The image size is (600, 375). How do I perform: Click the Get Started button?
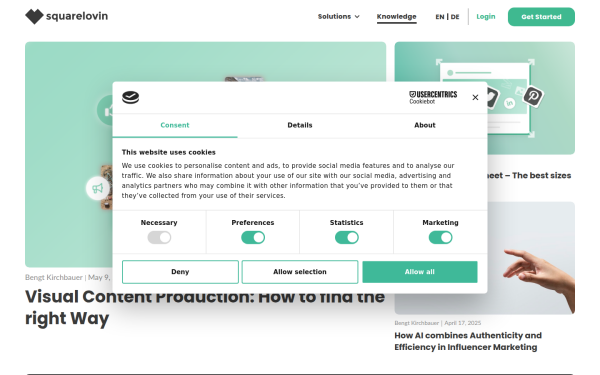click(541, 17)
